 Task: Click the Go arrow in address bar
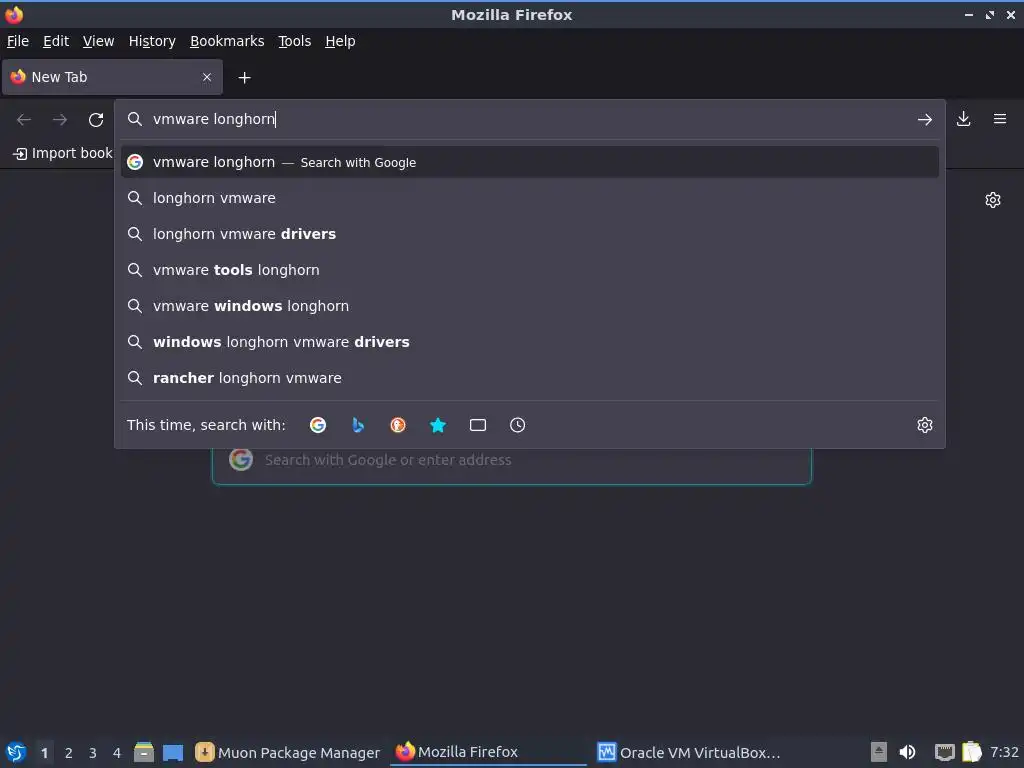pos(924,120)
